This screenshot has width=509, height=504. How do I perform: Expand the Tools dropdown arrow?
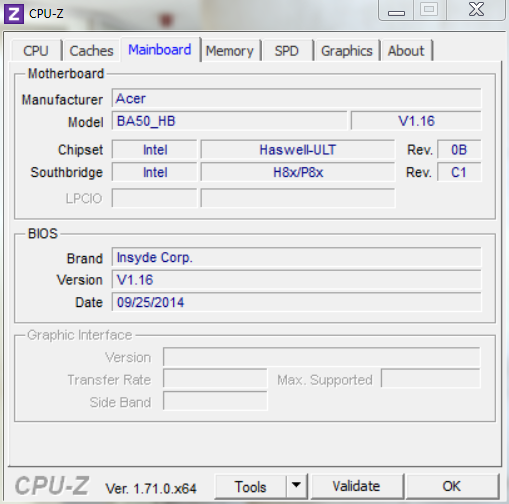point(296,487)
